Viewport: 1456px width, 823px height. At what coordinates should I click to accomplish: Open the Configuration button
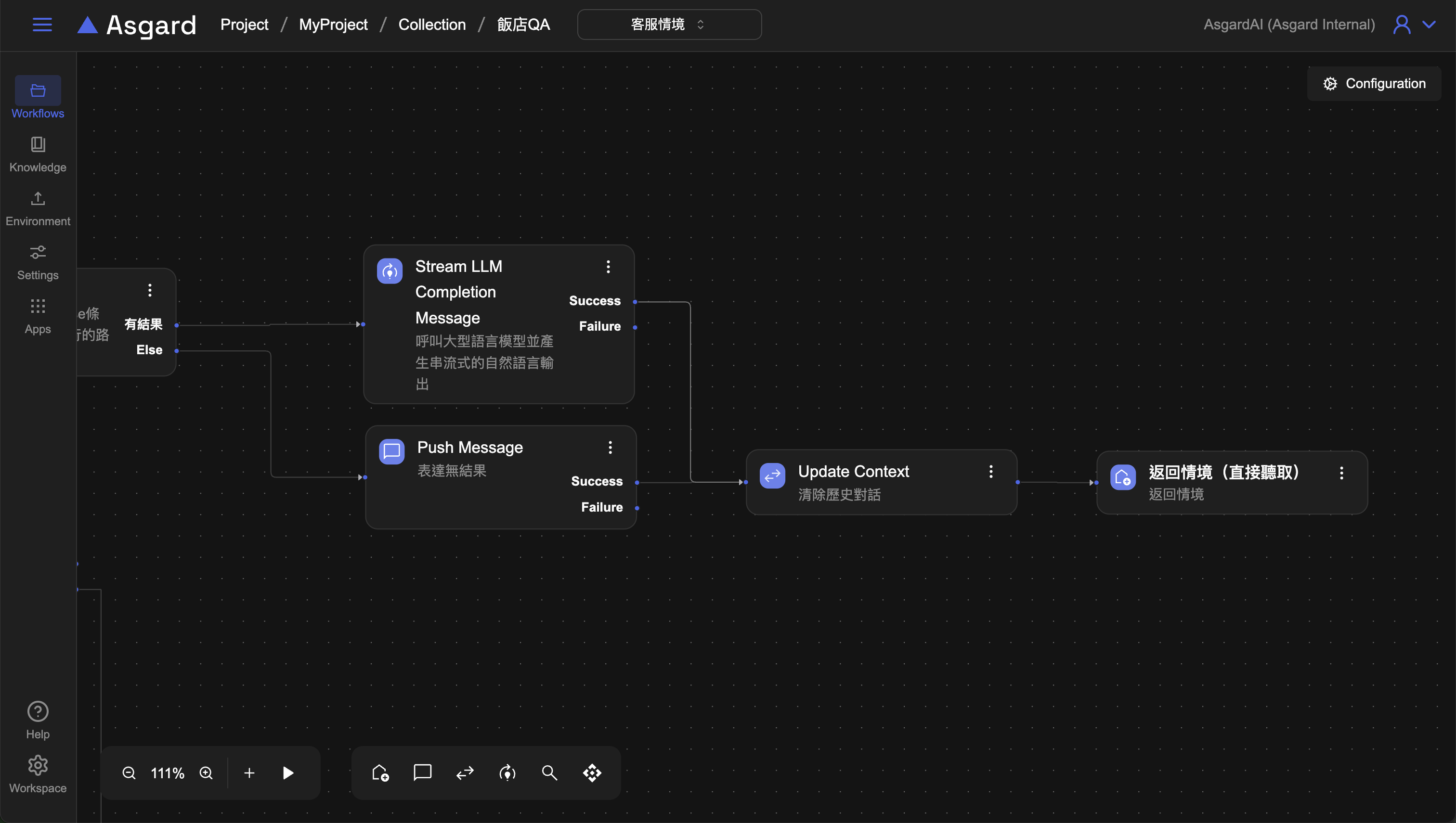coord(1374,84)
